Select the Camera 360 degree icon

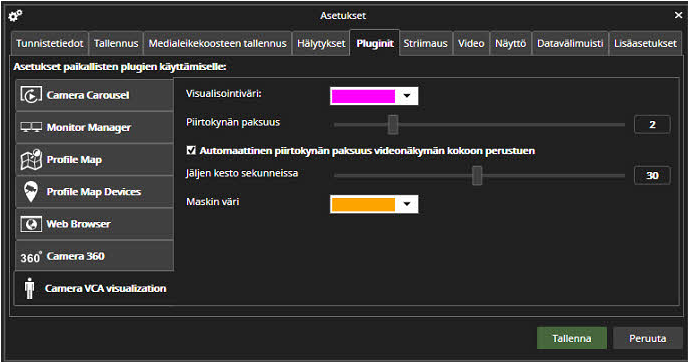click(31, 257)
